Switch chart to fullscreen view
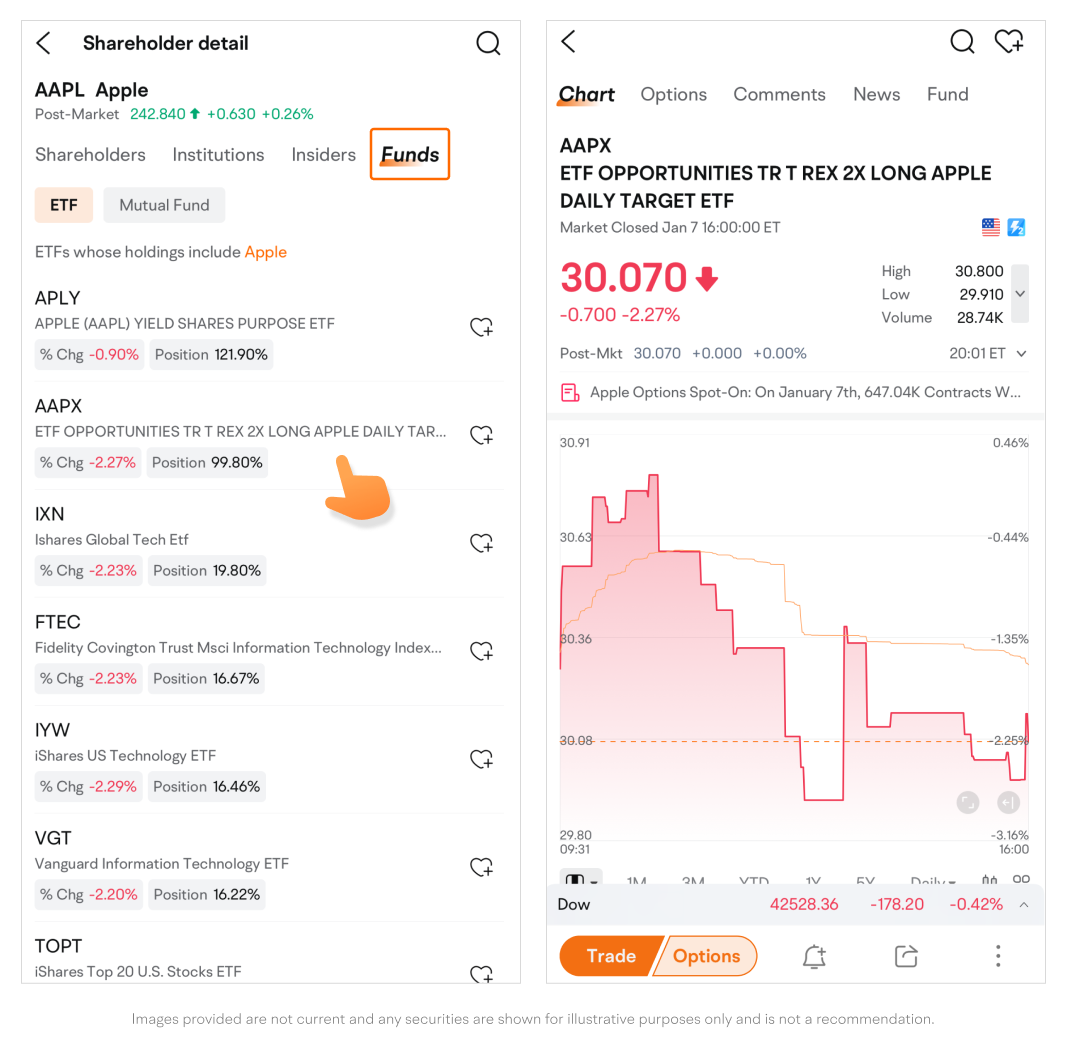This screenshot has width=1067, height=1049. pyautogui.click(x=967, y=801)
